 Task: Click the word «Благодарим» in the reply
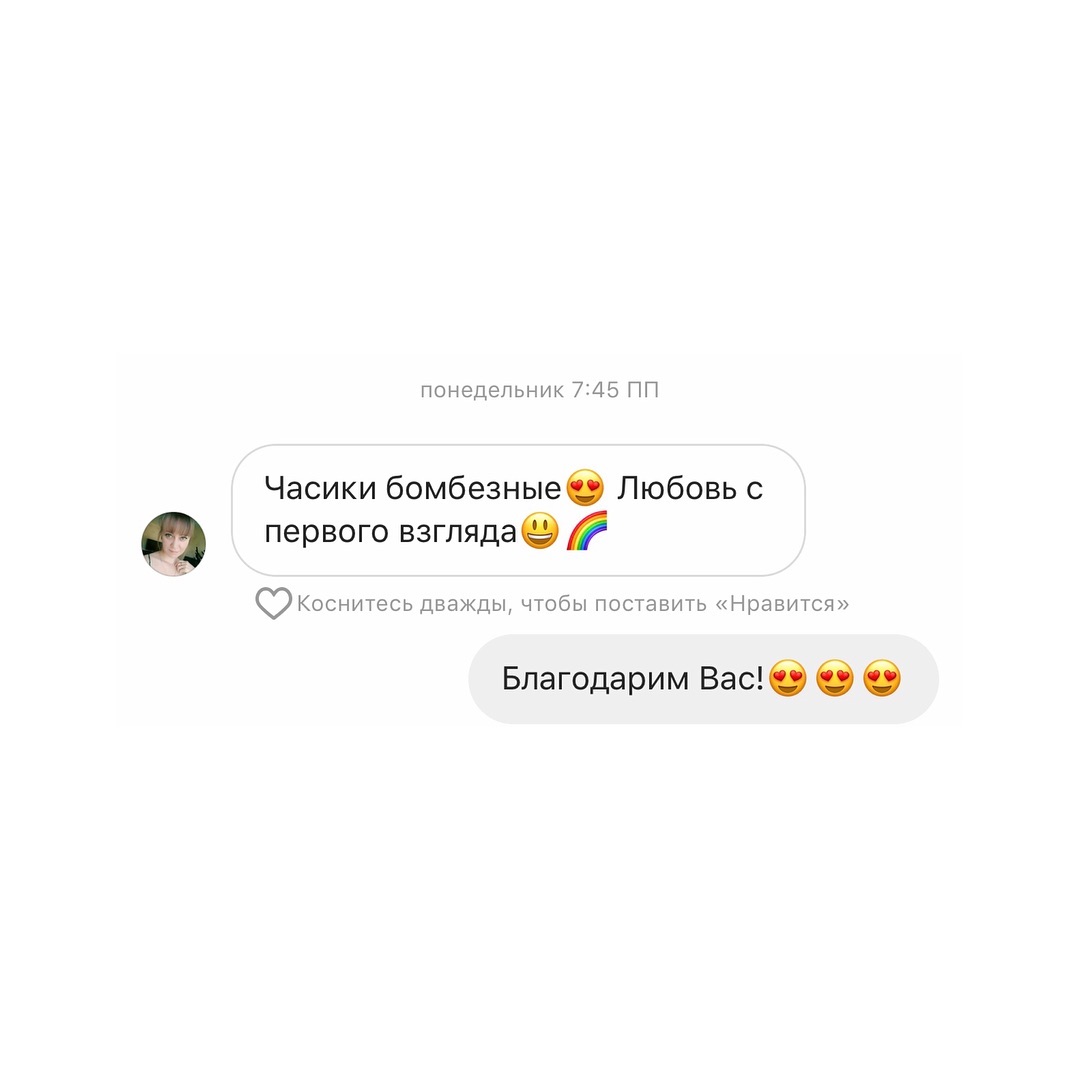tap(595, 679)
